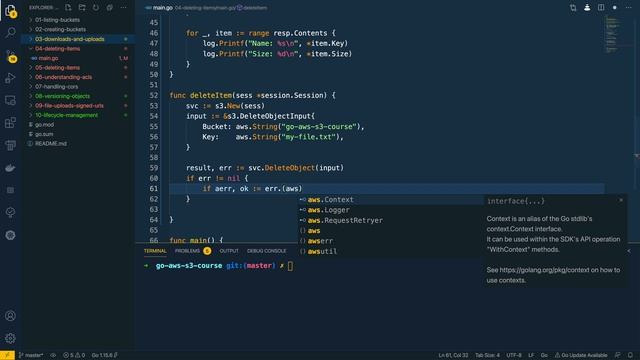
Task: Click the deleteItem breadcrumb in editor header
Action: point(253,7)
